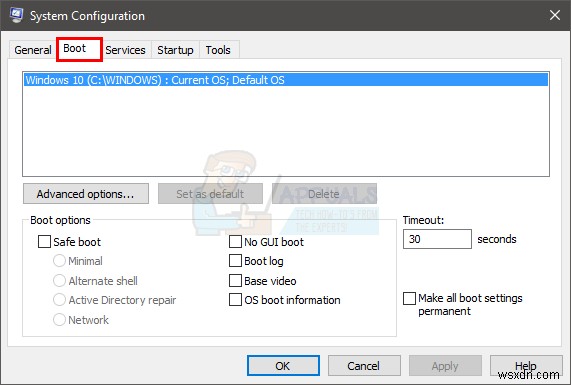
Task: Open Help for System Configuration
Action: [x=526, y=365]
